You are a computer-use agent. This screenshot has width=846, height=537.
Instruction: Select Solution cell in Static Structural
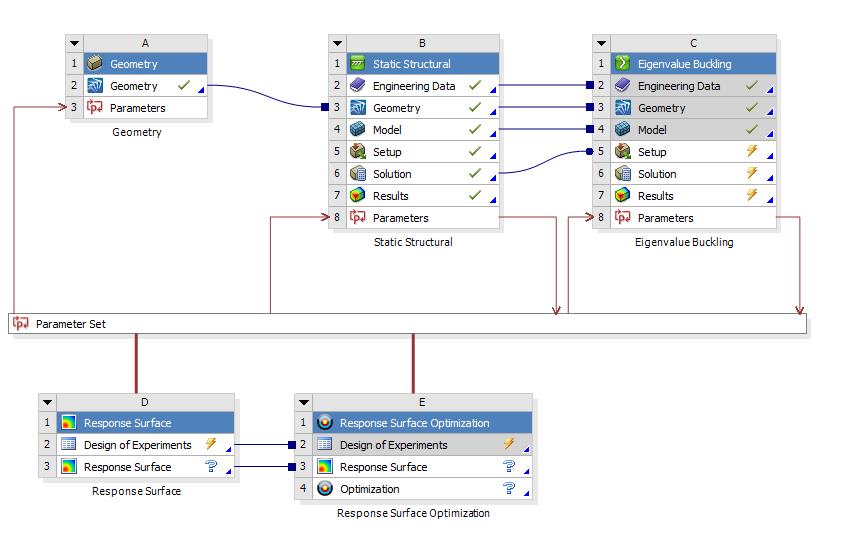423,174
